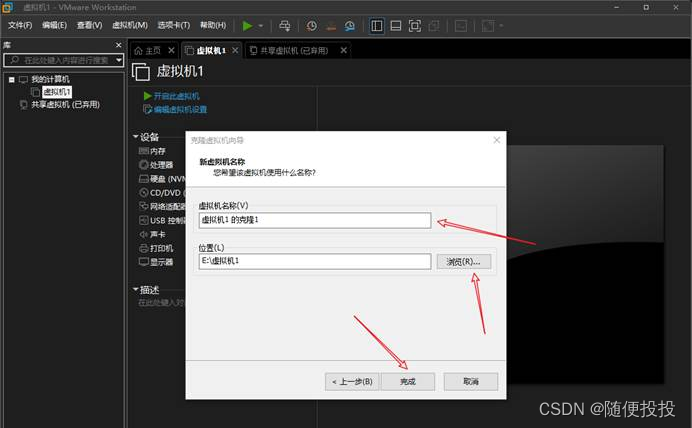Click the 上一步(B) button

[x=352, y=382]
